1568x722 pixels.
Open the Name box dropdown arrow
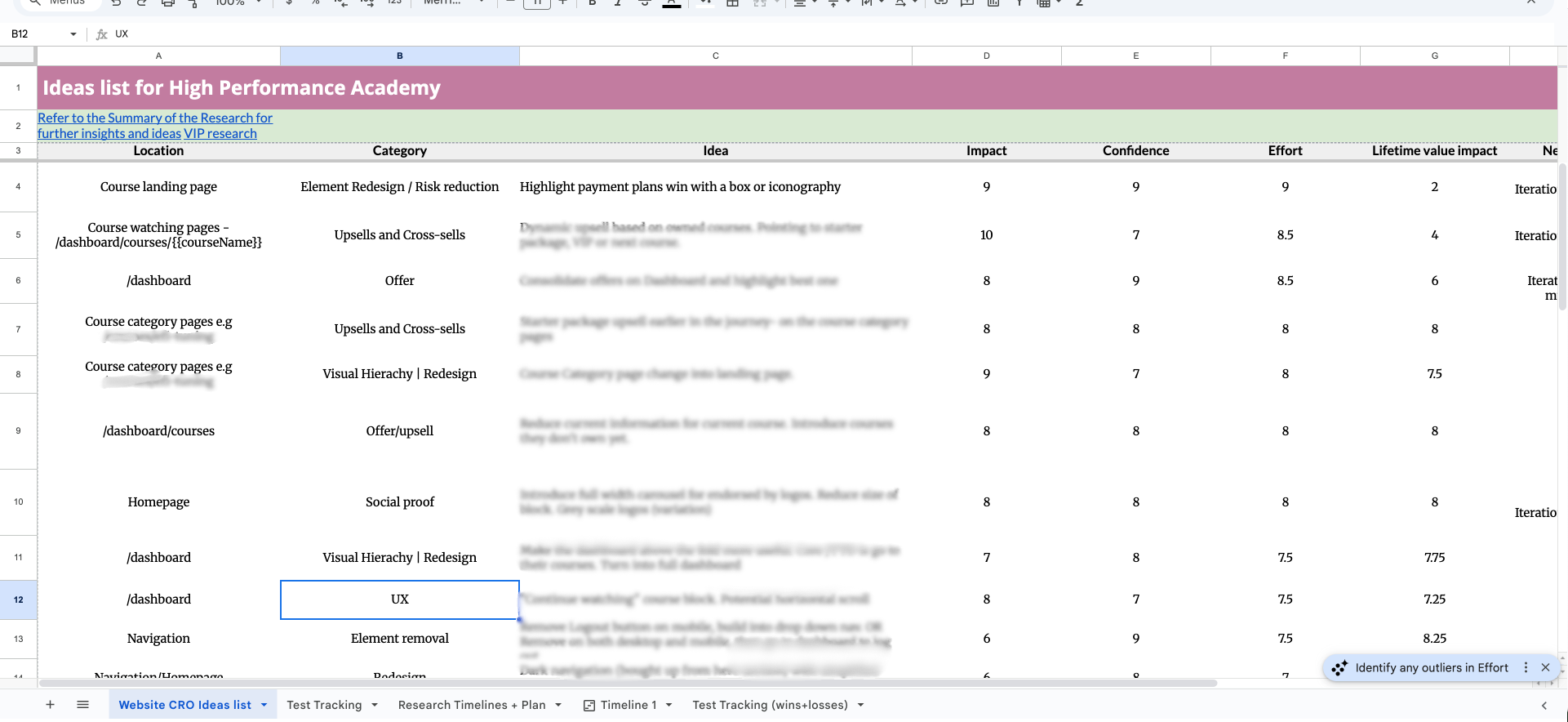(x=73, y=34)
